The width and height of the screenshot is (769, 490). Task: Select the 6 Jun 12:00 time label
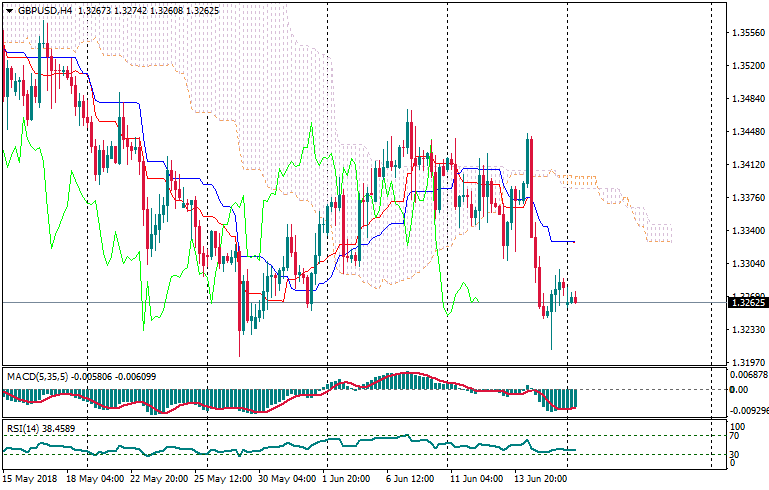click(412, 479)
